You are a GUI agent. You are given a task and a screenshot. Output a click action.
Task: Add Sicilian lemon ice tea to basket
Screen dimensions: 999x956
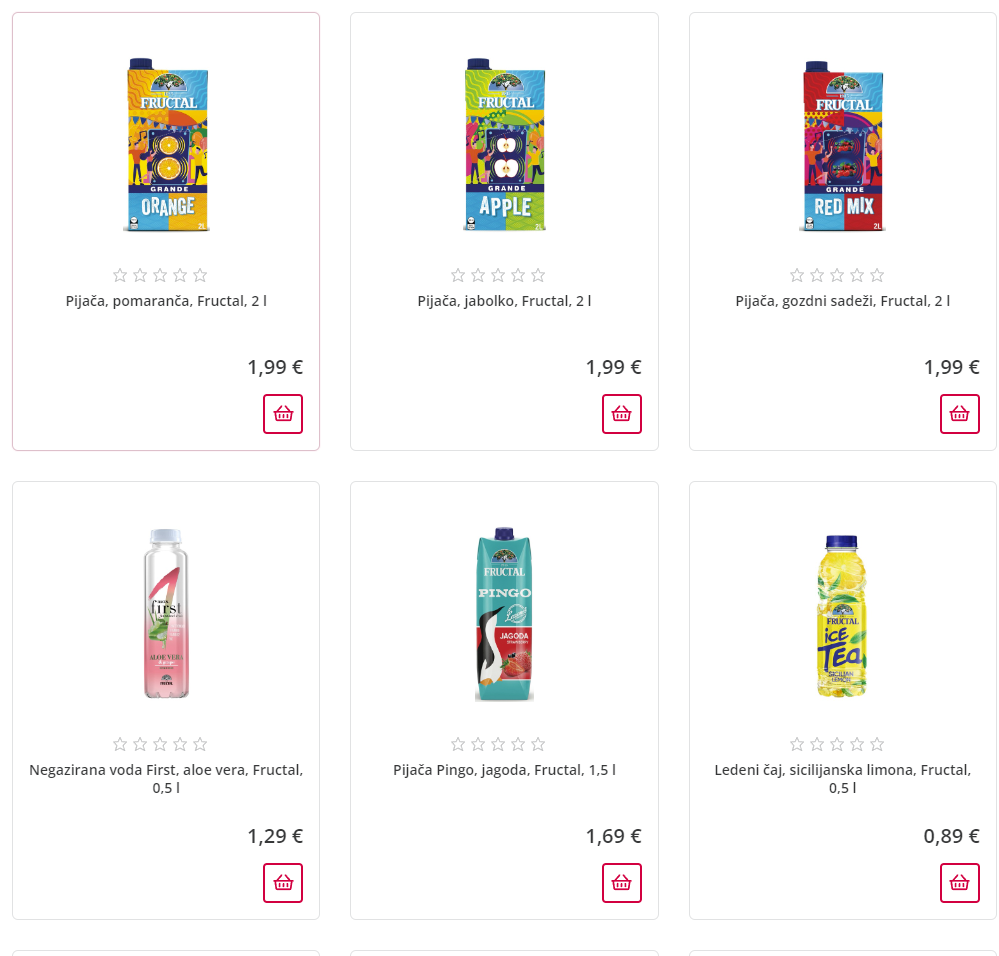coord(960,883)
